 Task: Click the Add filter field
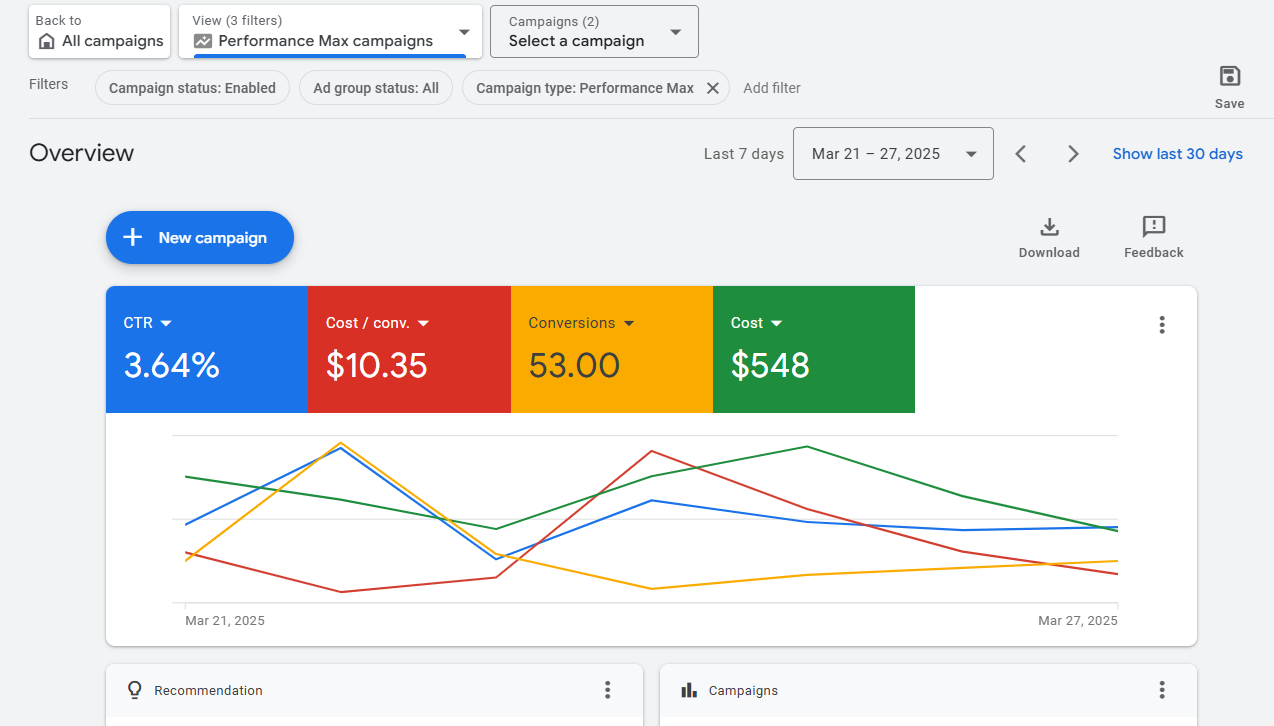772,88
